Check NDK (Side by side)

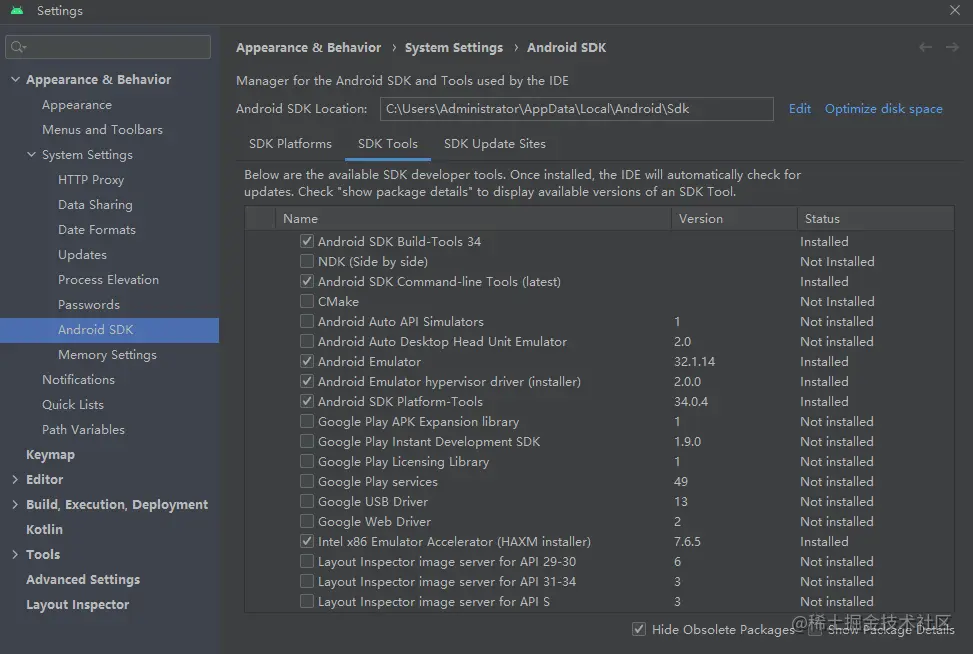[x=307, y=261]
